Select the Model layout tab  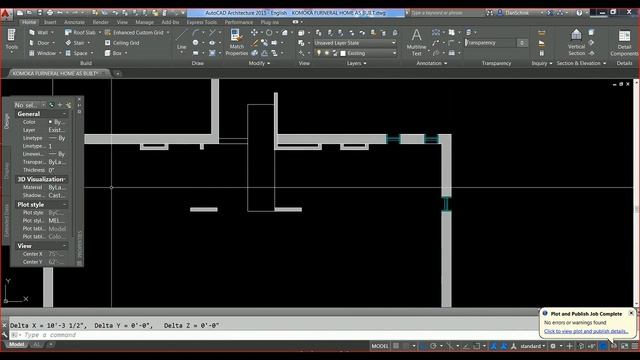[x=16, y=344]
